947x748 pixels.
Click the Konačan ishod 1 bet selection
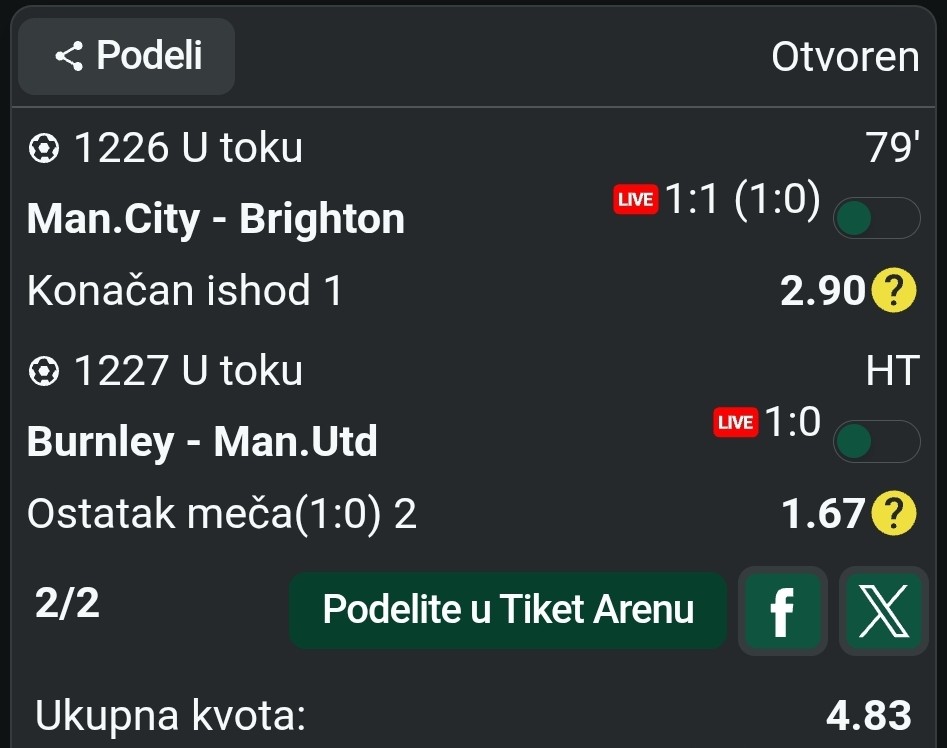(x=185, y=291)
